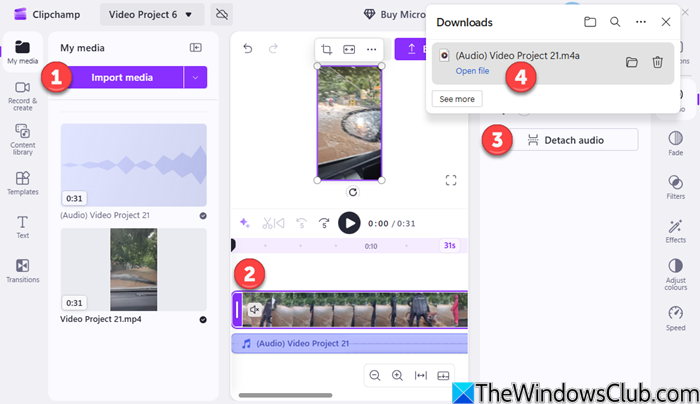Click the AI sparkle icon by playback
700x404 pixels.
click(245, 223)
